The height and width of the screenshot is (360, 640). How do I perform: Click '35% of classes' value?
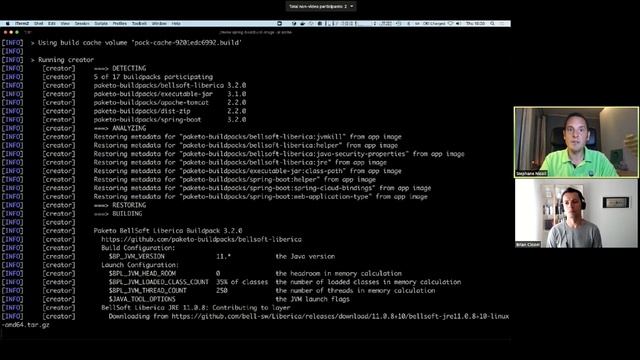tap(242, 282)
